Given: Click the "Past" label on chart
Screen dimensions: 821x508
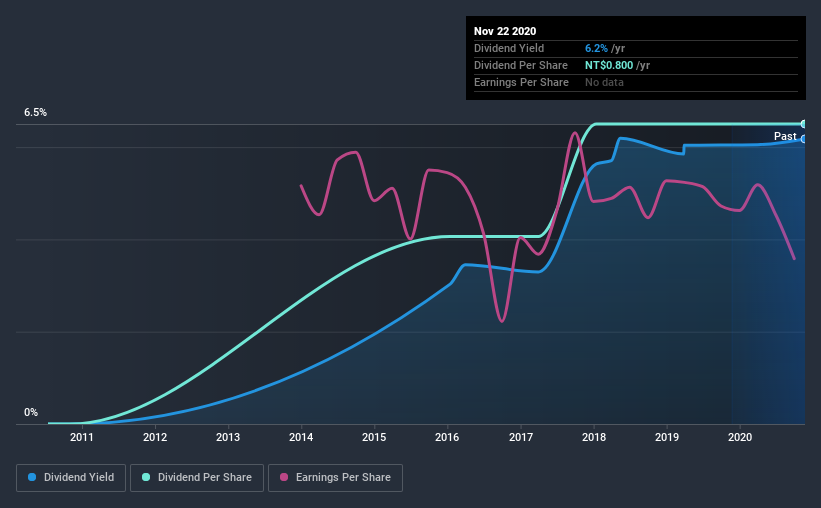Looking at the screenshot, I should tap(785, 136).
